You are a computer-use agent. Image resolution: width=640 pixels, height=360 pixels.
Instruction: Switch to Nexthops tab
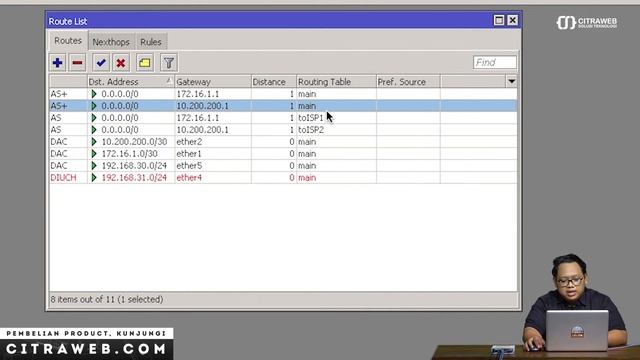coord(111,42)
